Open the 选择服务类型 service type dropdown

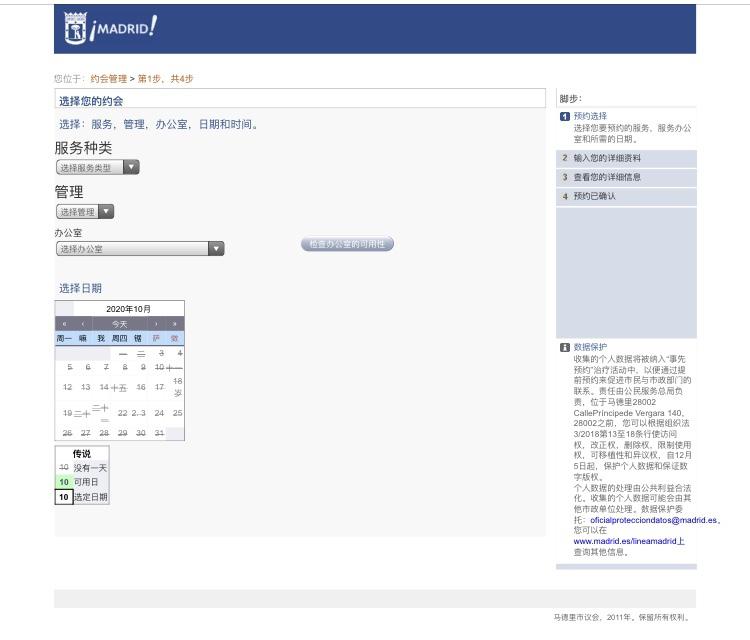pos(98,167)
